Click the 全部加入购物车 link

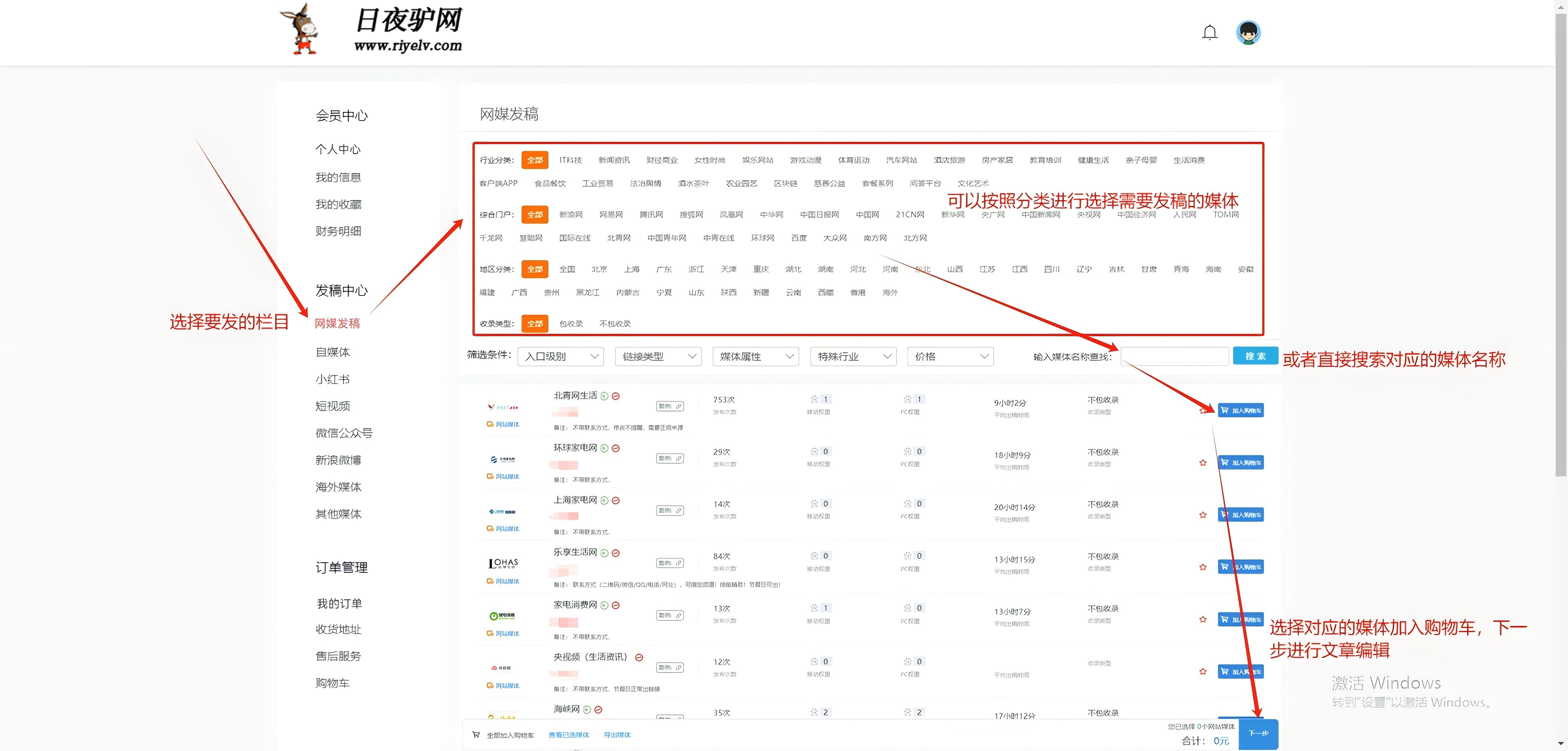click(x=510, y=736)
